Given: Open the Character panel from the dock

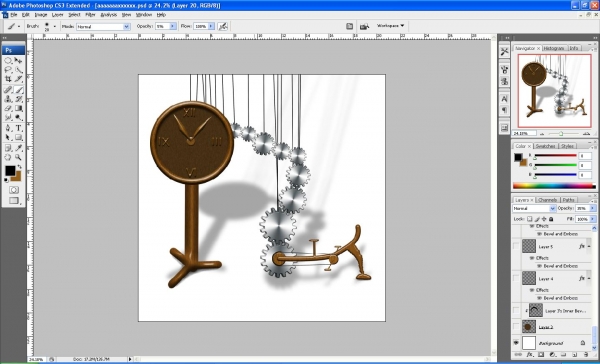Looking at the screenshot, I should coord(504,99).
